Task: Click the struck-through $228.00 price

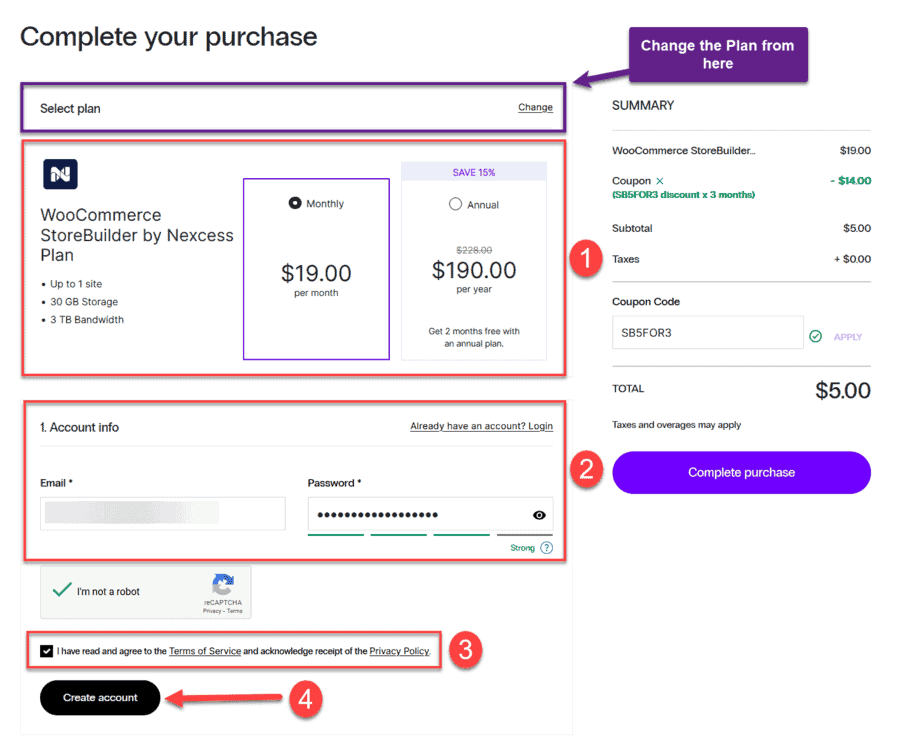Action: pos(474,250)
